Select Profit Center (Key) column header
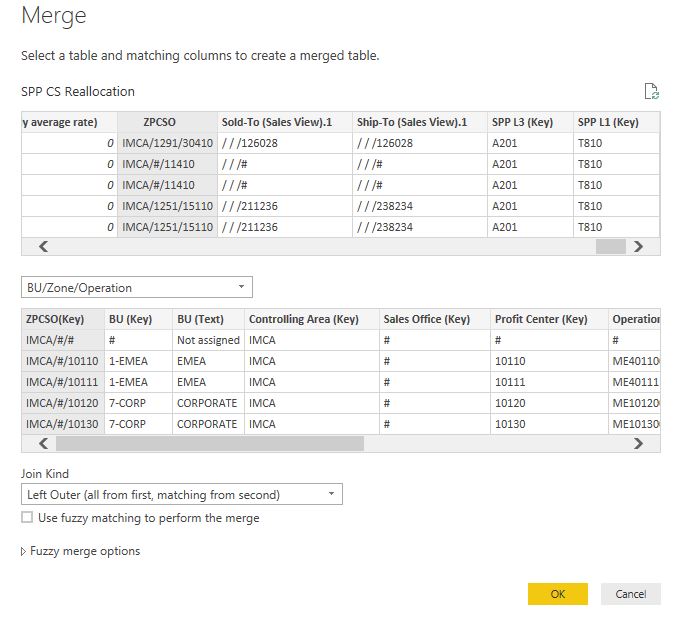Screen dimensions: 677x621 [549, 319]
